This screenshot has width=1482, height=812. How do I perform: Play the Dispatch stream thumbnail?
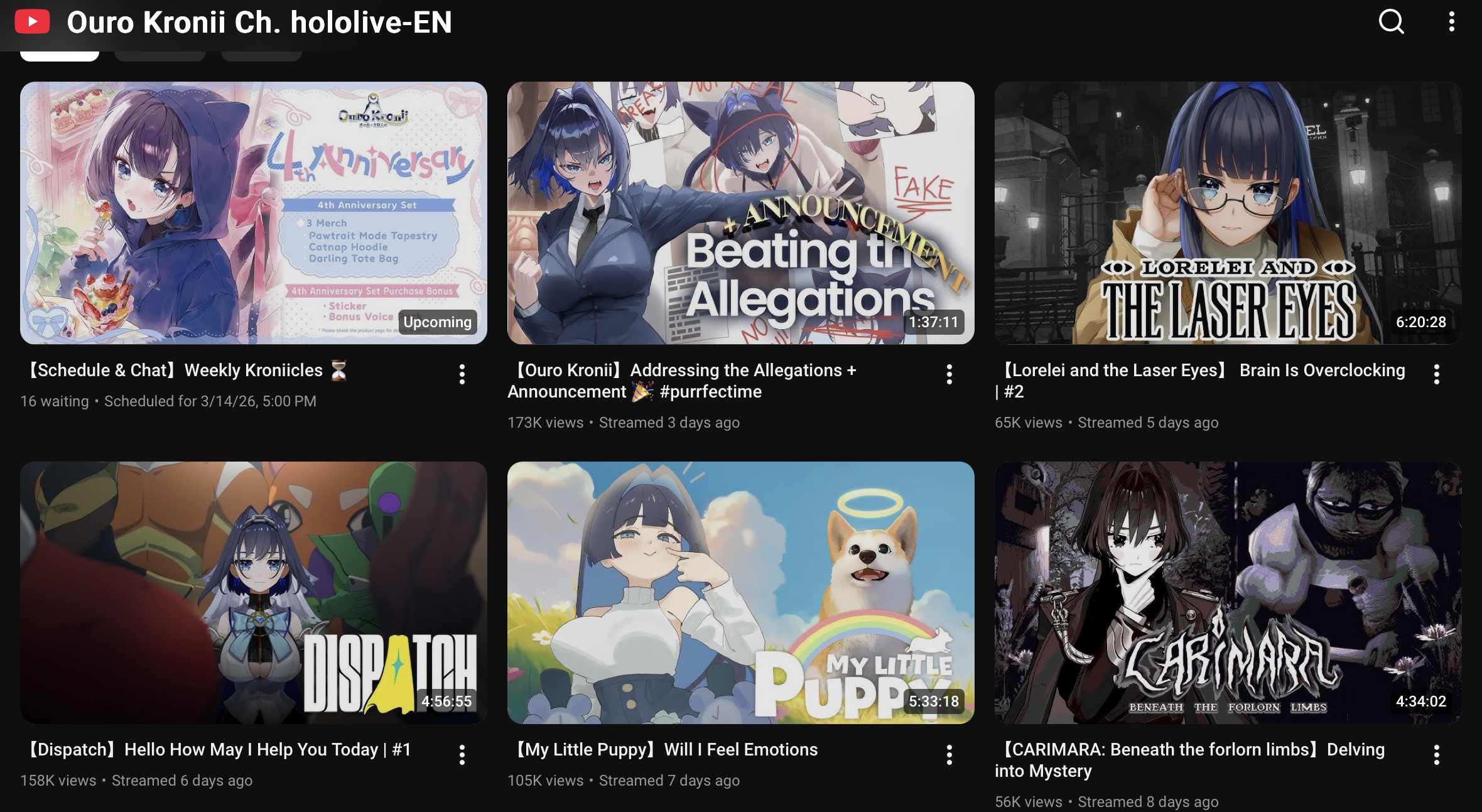(254, 593)
